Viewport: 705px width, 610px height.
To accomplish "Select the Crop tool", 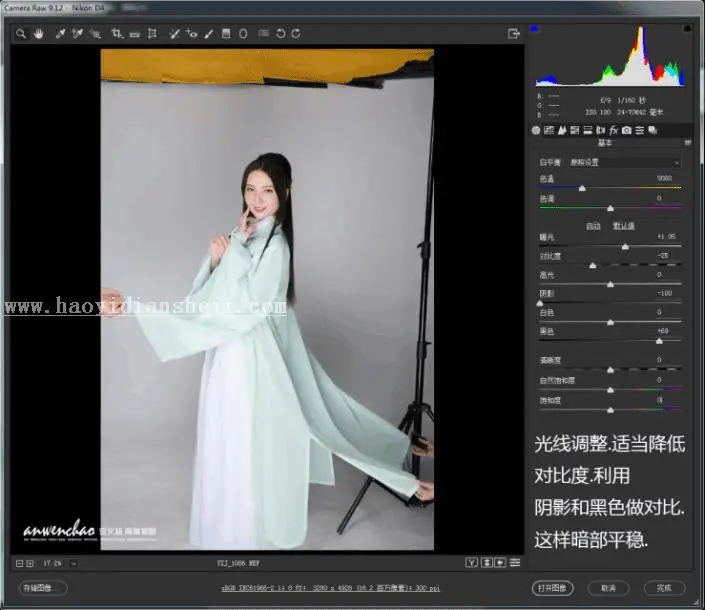I will [117, 34].
